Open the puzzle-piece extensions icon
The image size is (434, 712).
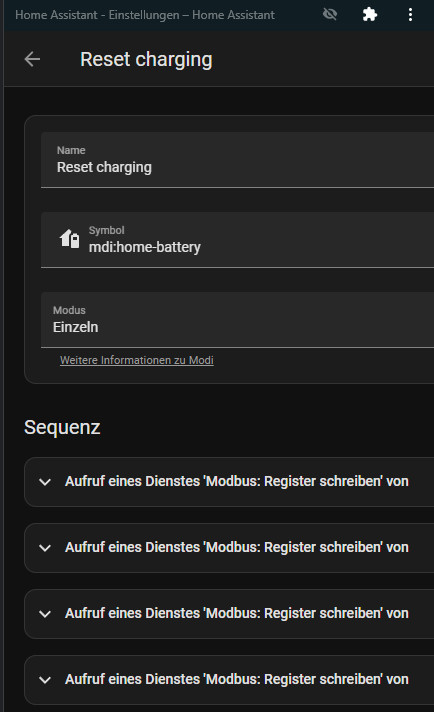click(370, 15)
